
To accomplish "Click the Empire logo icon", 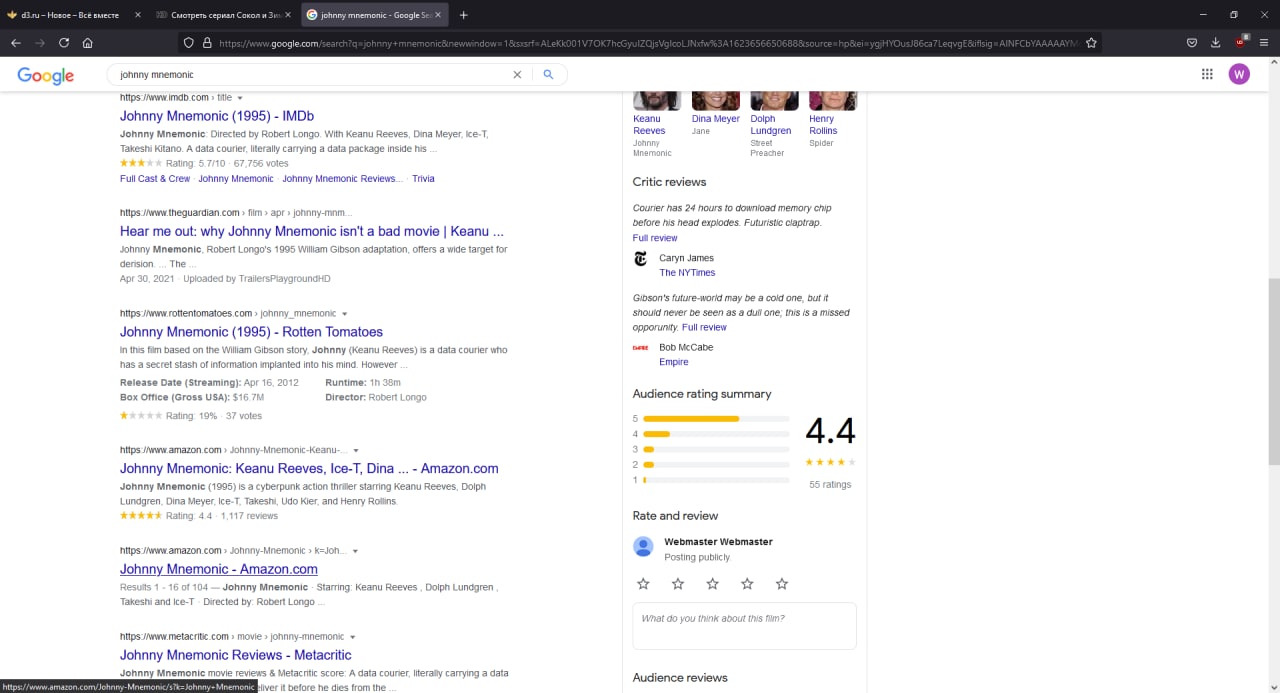I will 641,348.
